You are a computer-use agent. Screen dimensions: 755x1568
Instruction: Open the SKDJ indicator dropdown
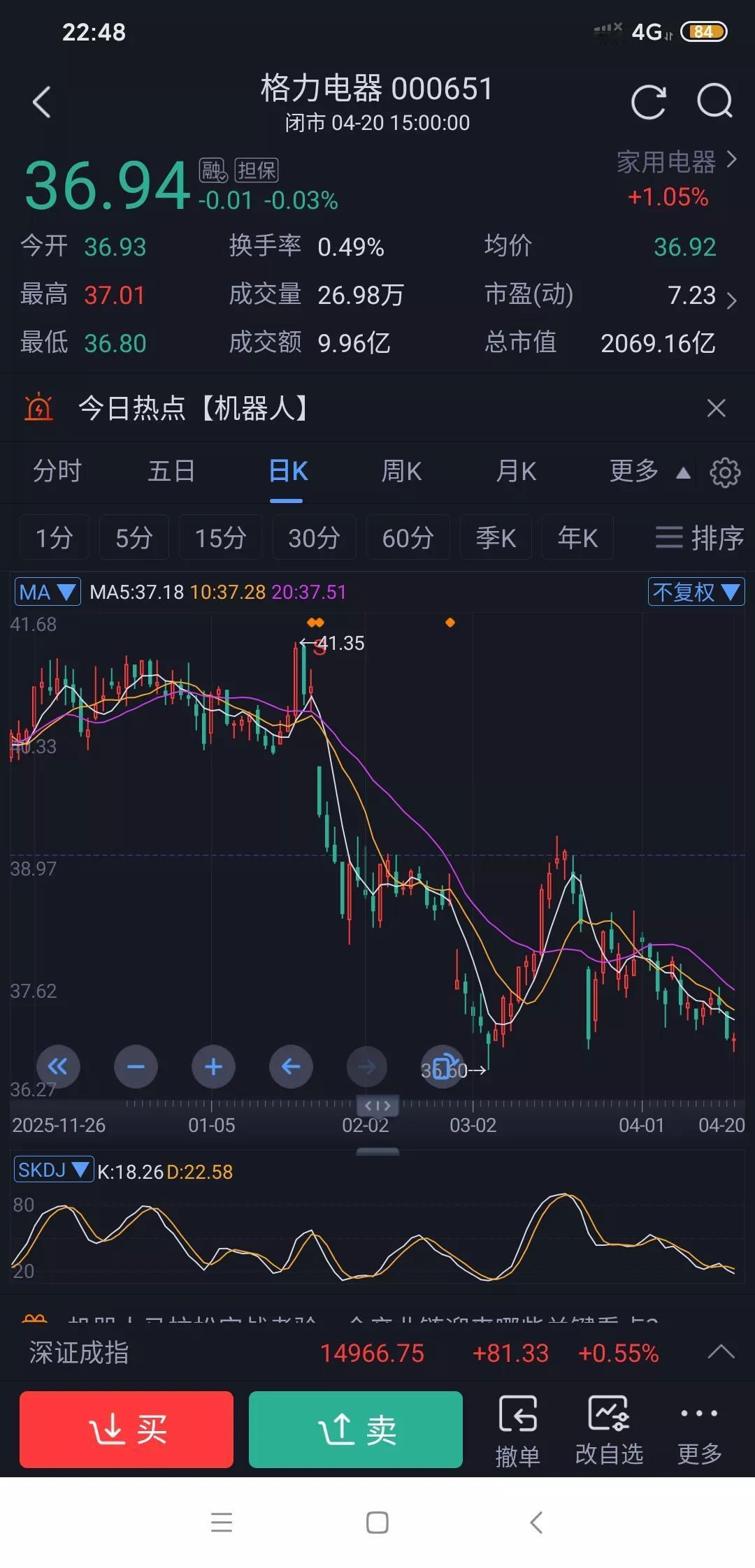pyautogui.click(x=54, y=1170)
